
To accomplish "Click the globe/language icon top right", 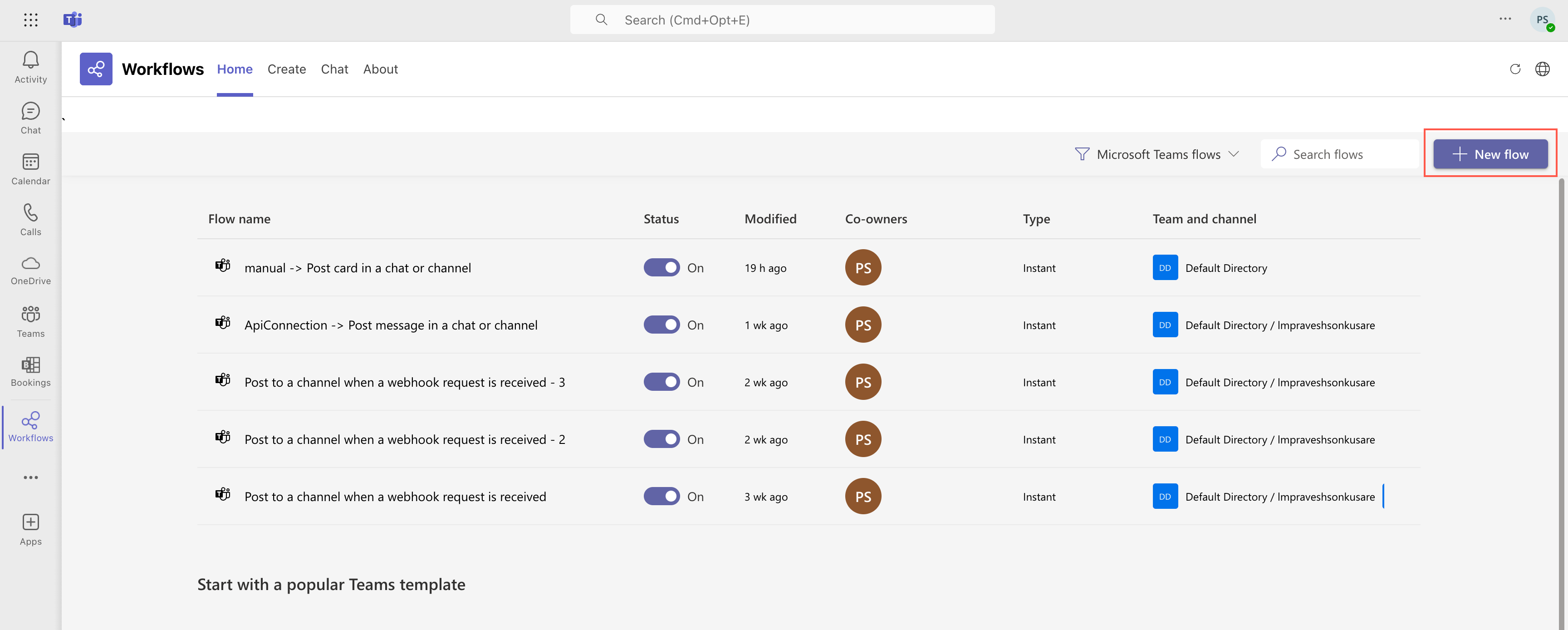I will (x=1542, y=69).
